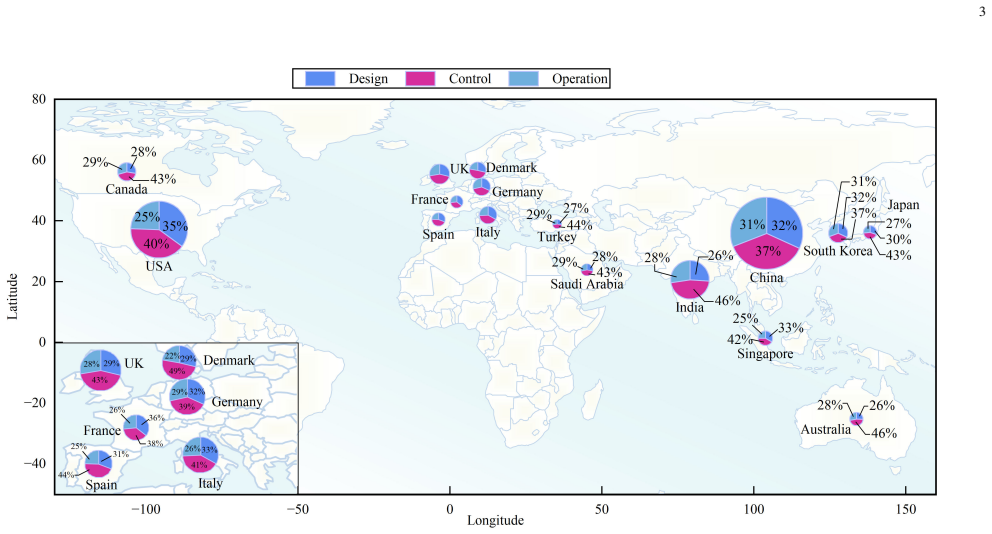Click the 'India' country label
The width and height of the screenshot is (992, 534).
pos(690,307)
